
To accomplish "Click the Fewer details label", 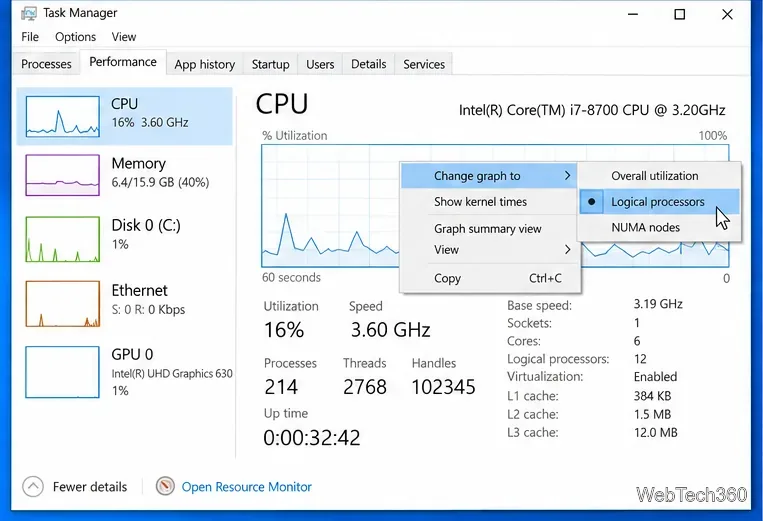I will tap(90, 487).
